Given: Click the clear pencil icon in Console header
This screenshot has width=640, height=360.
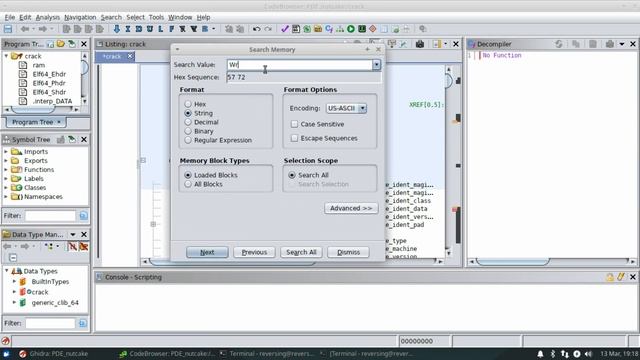Looking at the screenshot, I should pos(621,277).
